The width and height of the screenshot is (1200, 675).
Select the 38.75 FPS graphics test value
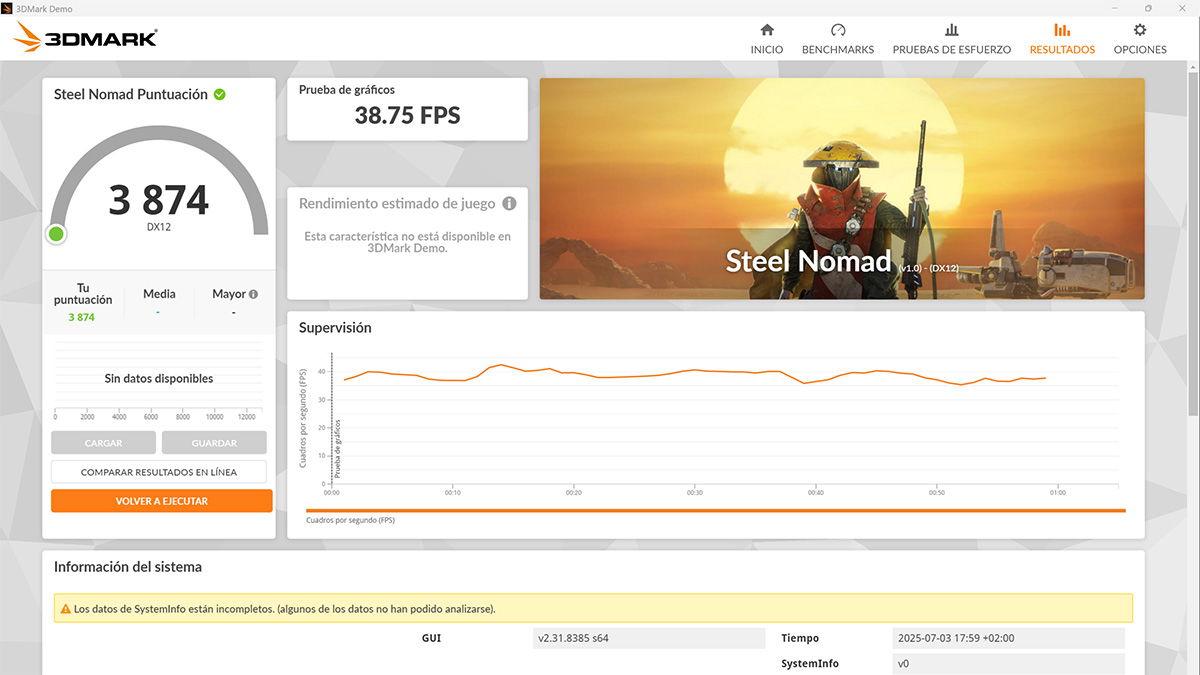(407, 115)
